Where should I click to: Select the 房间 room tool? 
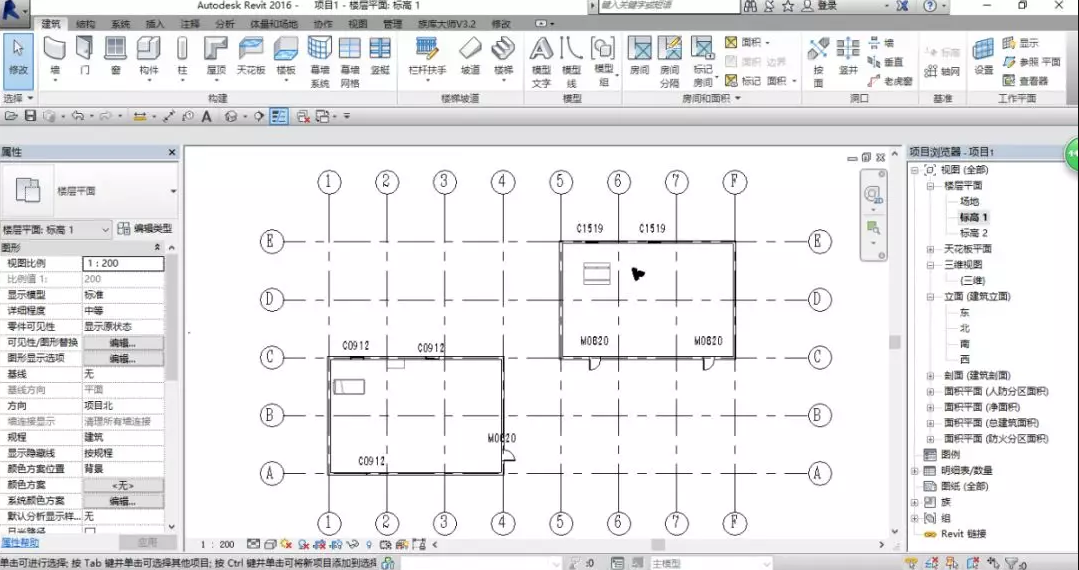point(639,57)
